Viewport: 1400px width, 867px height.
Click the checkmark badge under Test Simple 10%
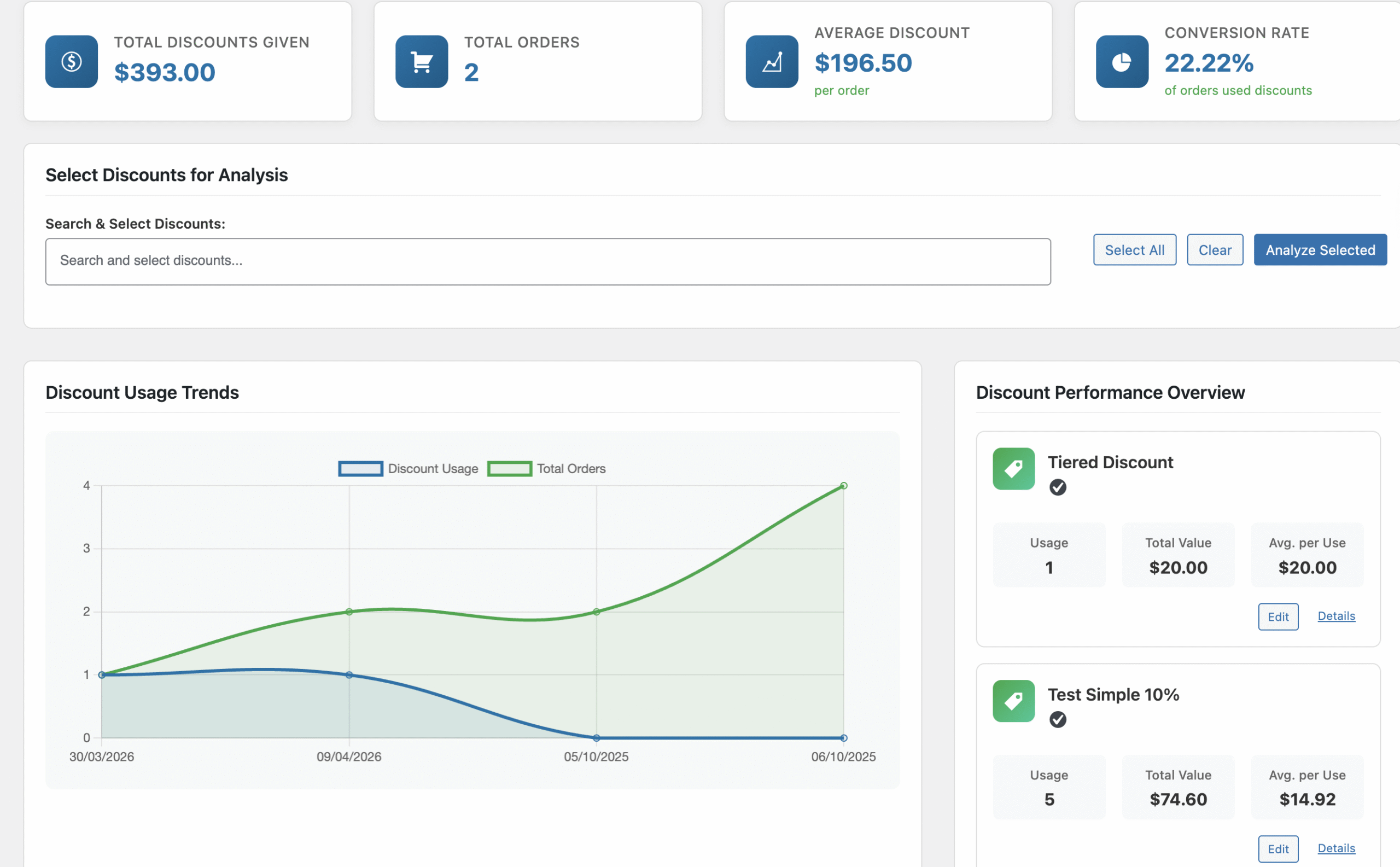[1057, 719]
